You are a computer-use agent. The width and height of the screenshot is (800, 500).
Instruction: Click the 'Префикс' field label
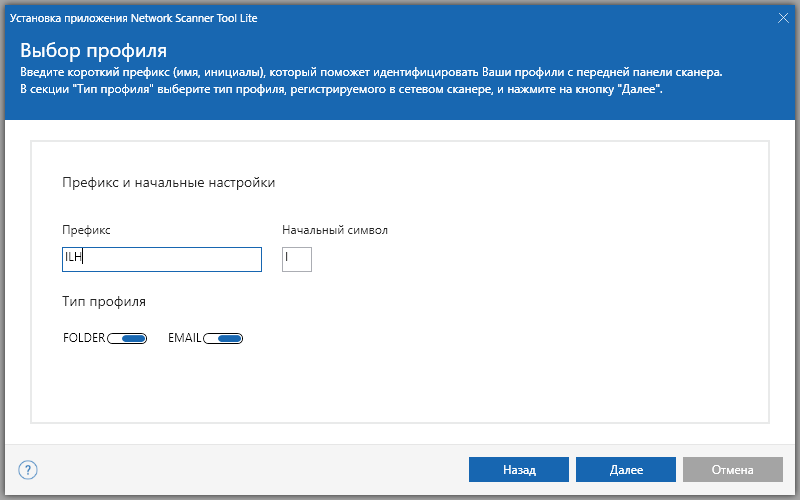click(x=86, y=230)
